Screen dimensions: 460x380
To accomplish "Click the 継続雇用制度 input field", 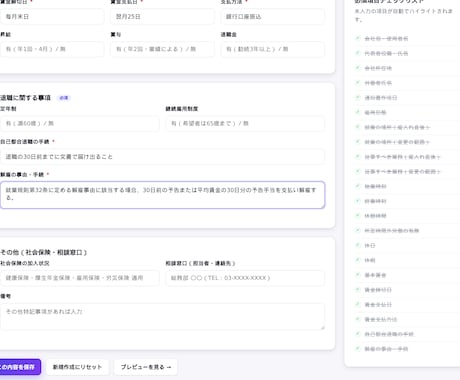I will [x=245, y=124].
